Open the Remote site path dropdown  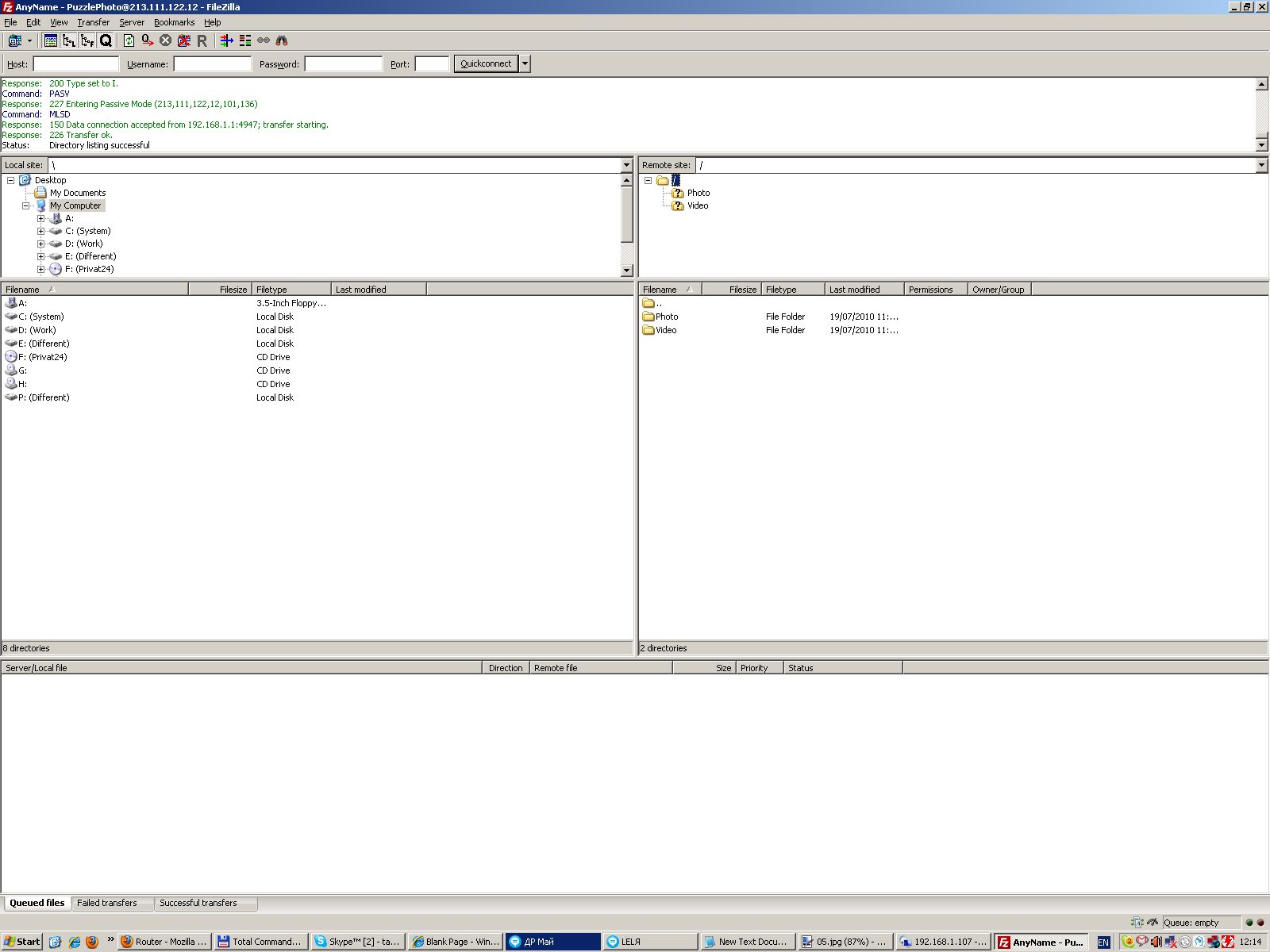[1262, 165]
